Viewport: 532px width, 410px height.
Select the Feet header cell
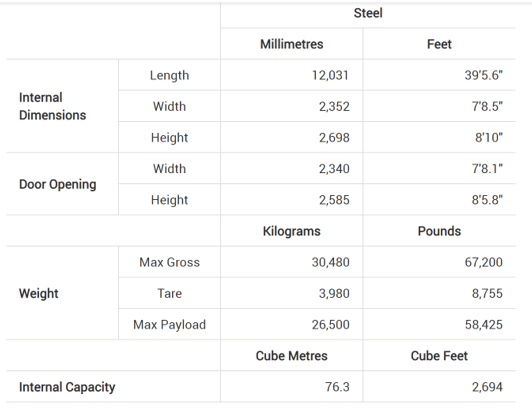439,44
